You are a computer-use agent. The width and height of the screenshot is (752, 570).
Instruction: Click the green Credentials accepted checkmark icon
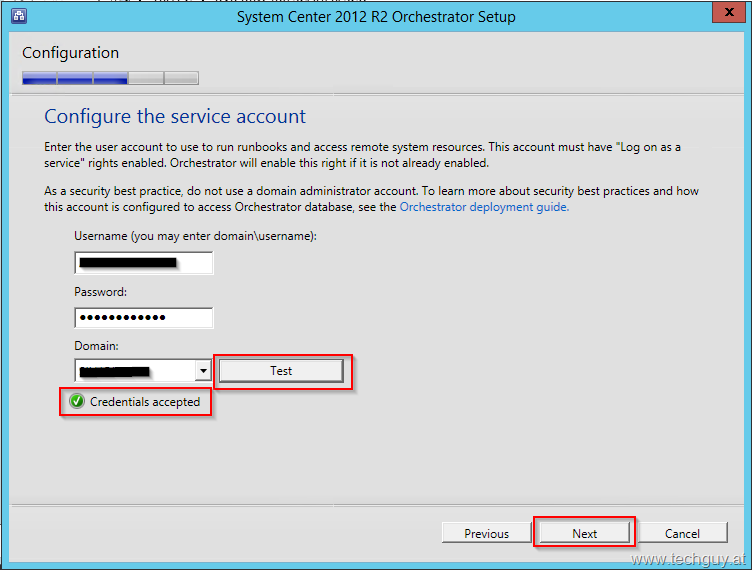click(x=77, y=401)
